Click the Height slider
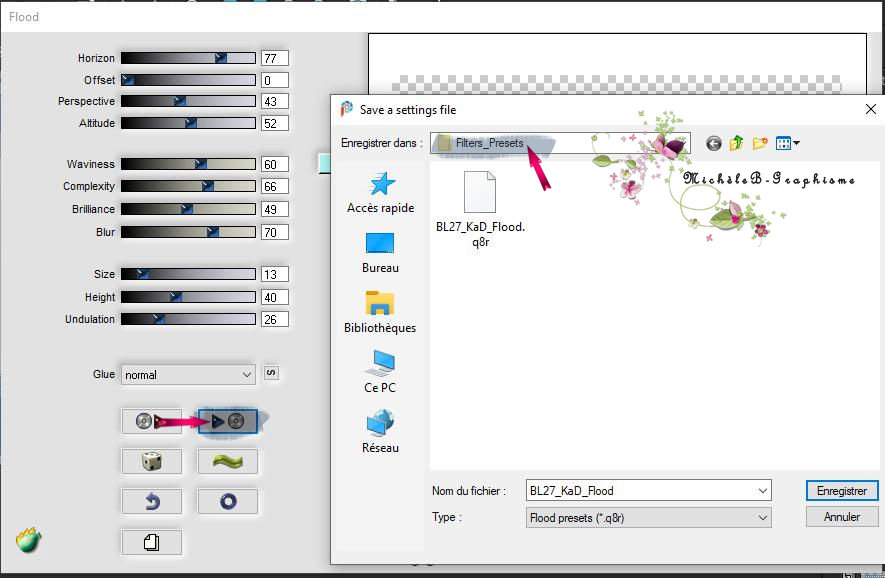This screenshot has width=885, height=578. pos(188,297)
